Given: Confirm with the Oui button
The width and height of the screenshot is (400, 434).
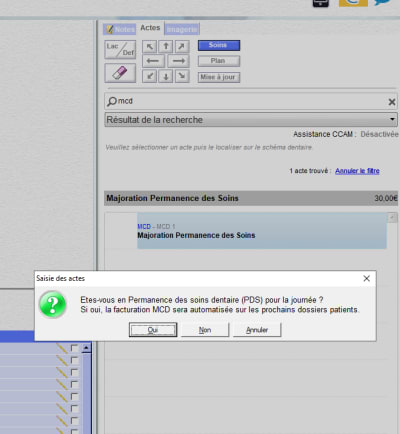Looking at the screenshot, I should 153,330.
